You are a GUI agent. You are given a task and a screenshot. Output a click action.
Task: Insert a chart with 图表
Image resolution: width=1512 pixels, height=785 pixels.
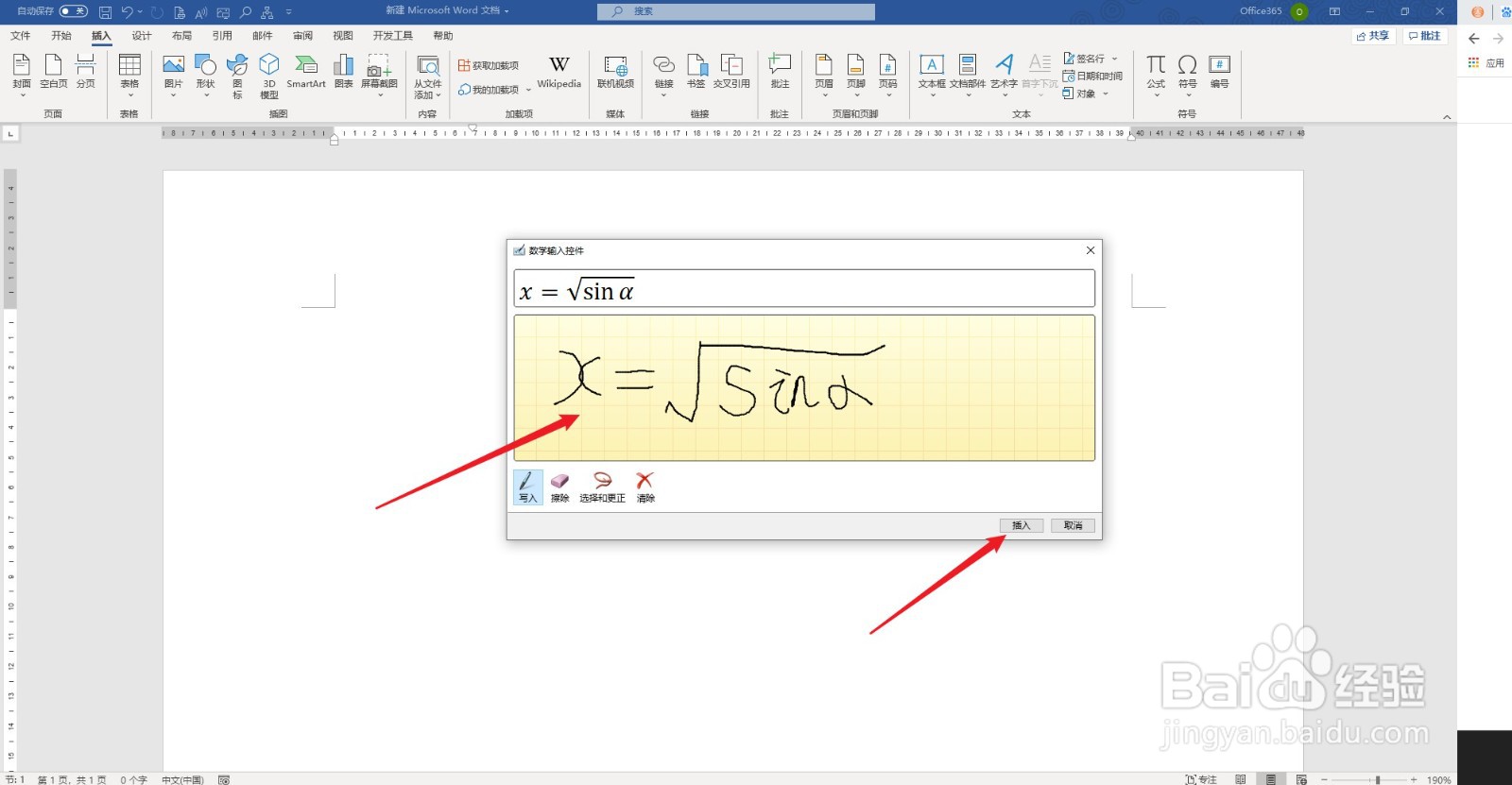point(343,72)
